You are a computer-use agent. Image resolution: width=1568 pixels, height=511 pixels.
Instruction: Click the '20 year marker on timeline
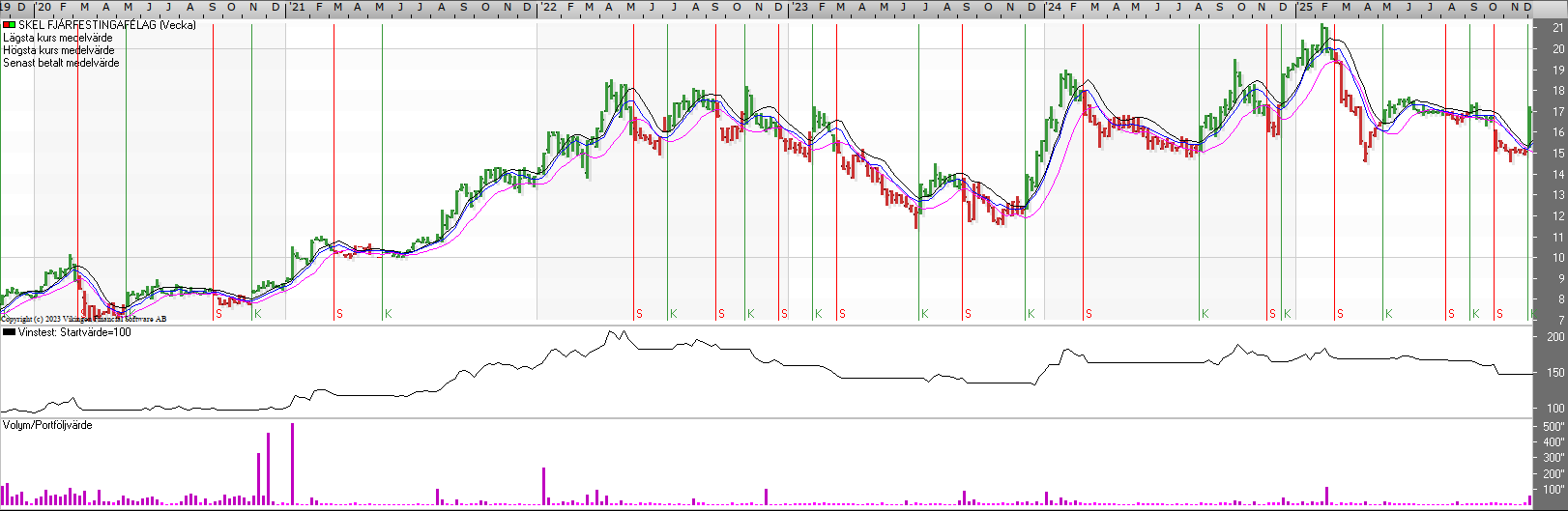pyautogui.click(x=44, y=8)
